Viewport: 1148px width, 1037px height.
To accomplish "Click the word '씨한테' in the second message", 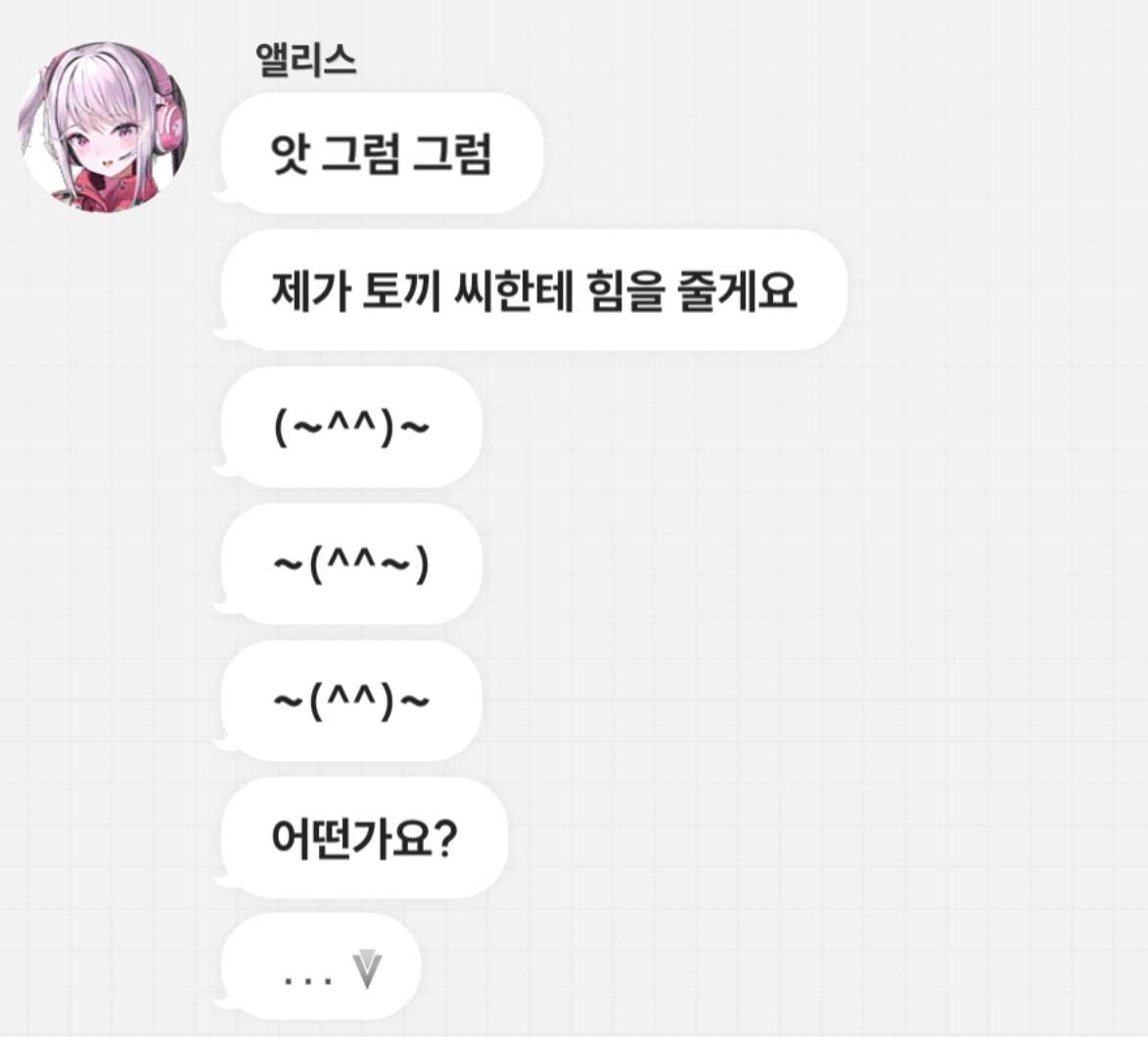I will 513,292.
